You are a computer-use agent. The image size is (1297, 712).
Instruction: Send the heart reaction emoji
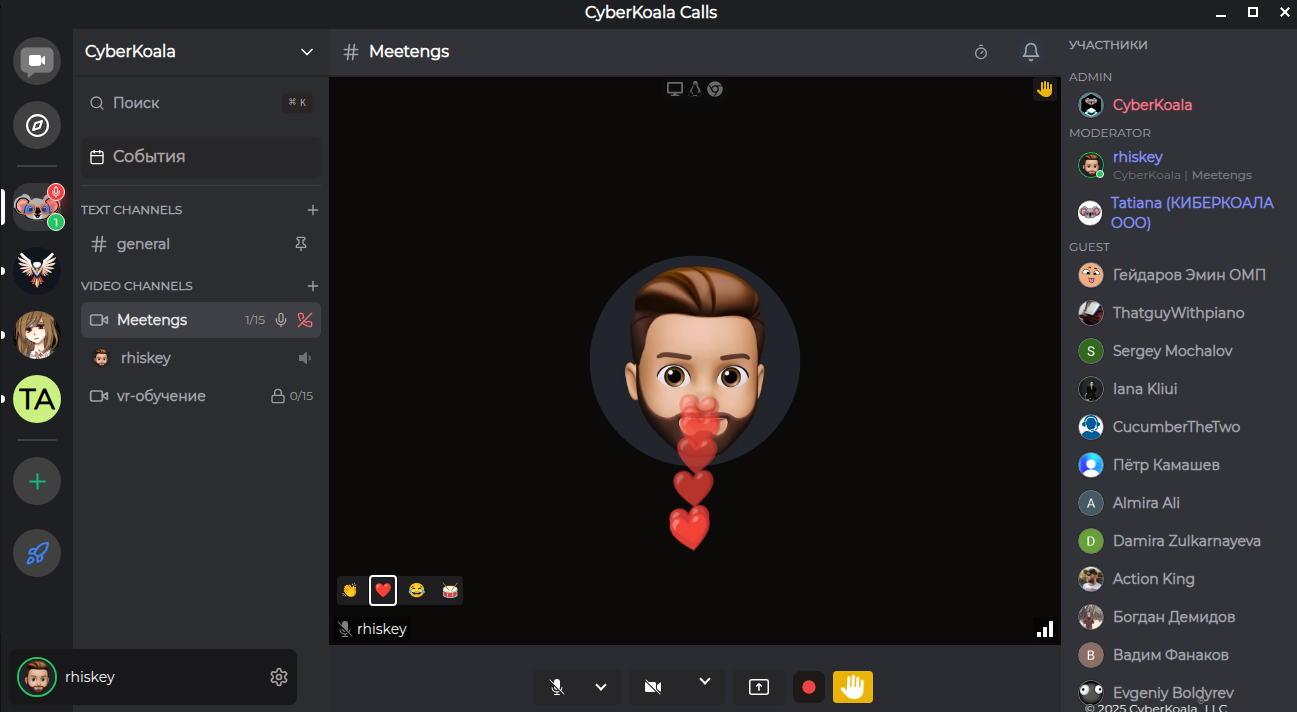pos(383,590)
